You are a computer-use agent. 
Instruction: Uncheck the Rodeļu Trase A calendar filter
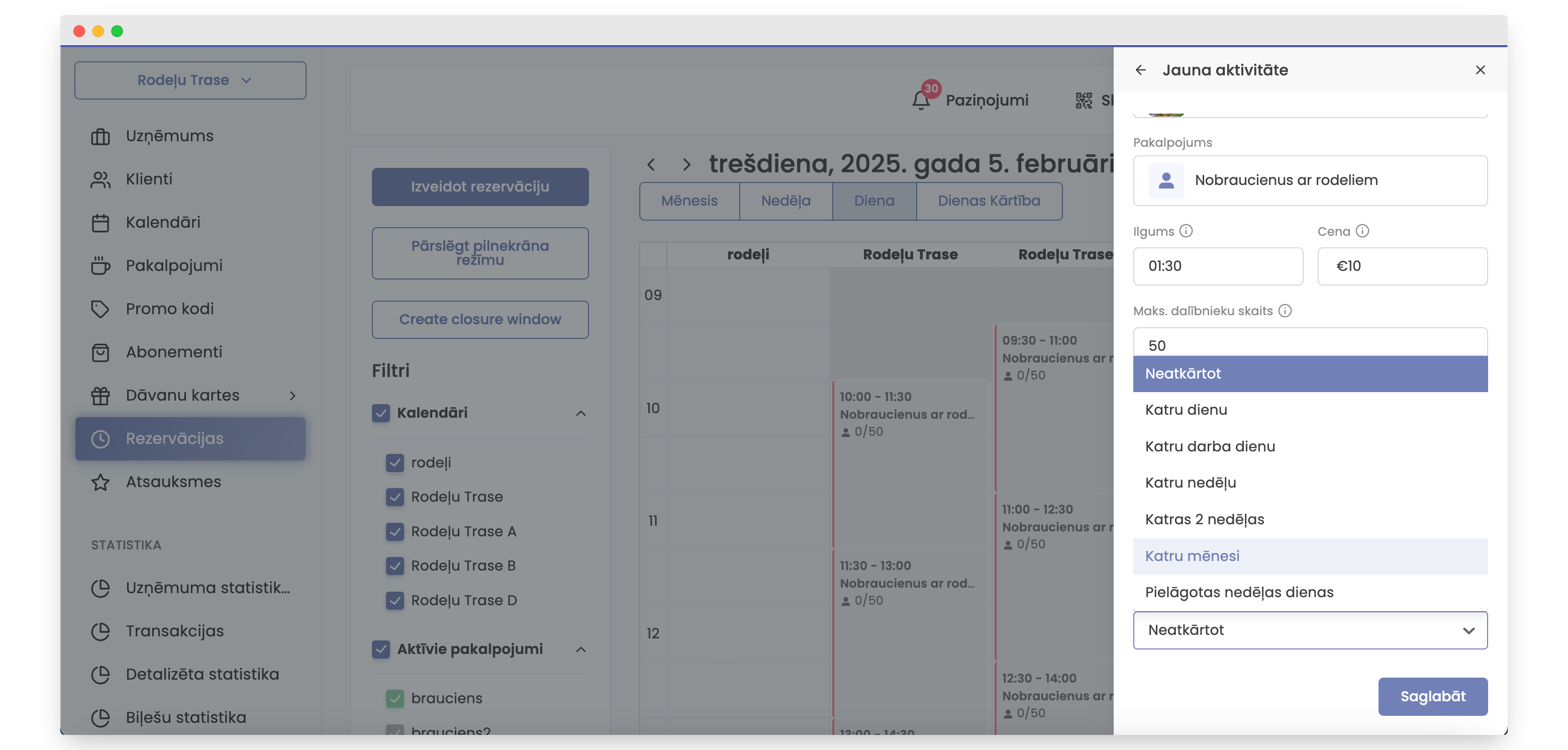pyautogui.click(x=395, y=531)
